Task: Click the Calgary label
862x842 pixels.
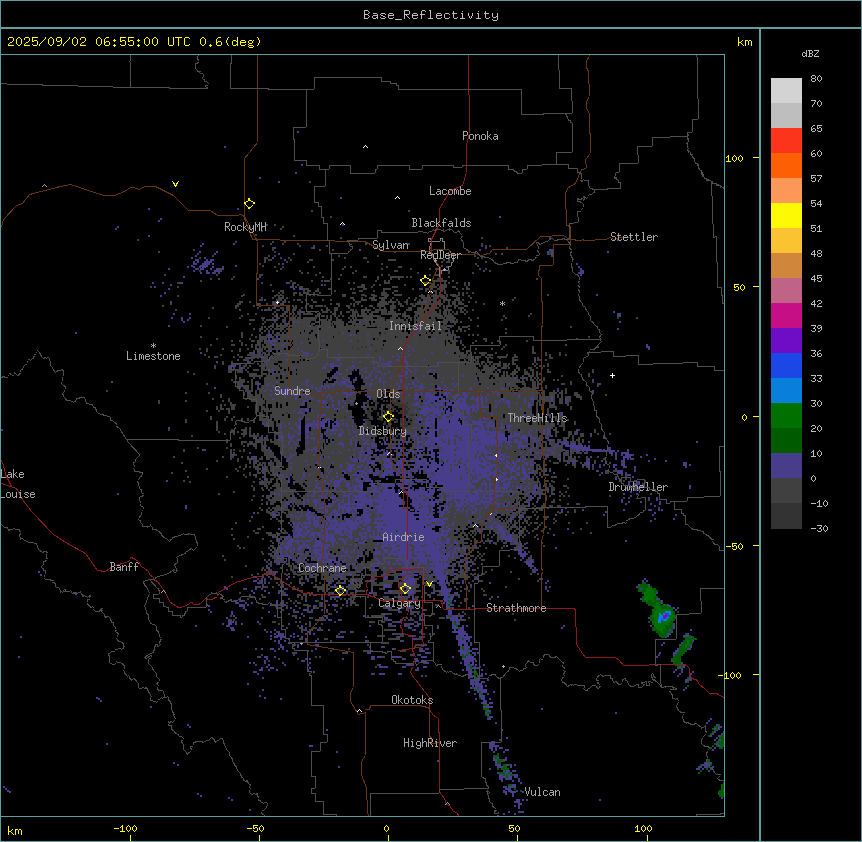Action: (400, 603)
